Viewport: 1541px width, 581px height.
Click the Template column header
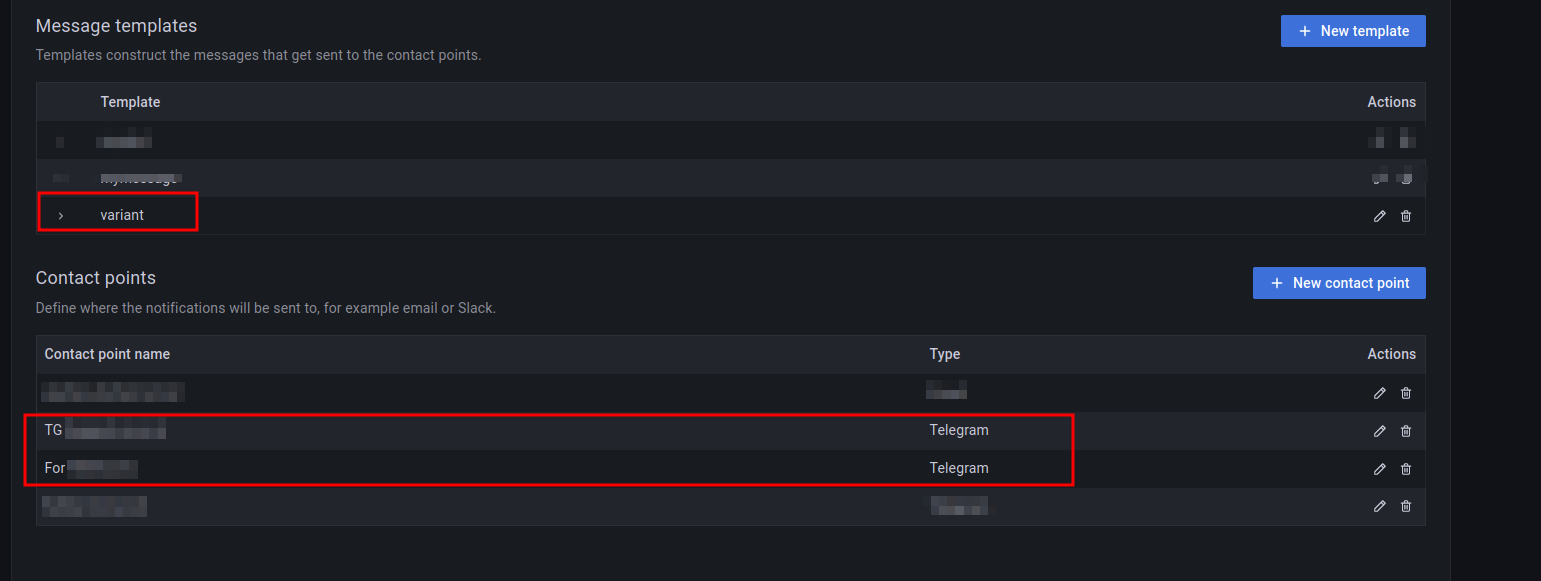130,102
